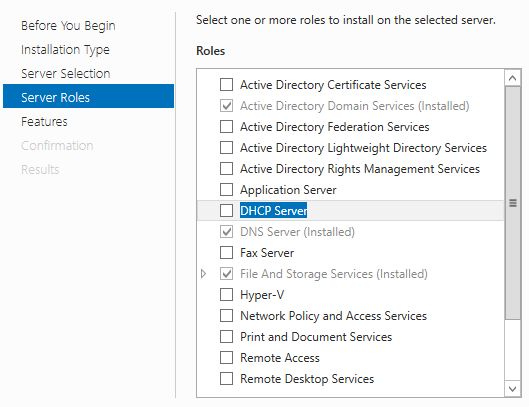Select File And Storage Services (Installed) label
The width and height of the screenshot is (529, 407).
coord(334,274)
